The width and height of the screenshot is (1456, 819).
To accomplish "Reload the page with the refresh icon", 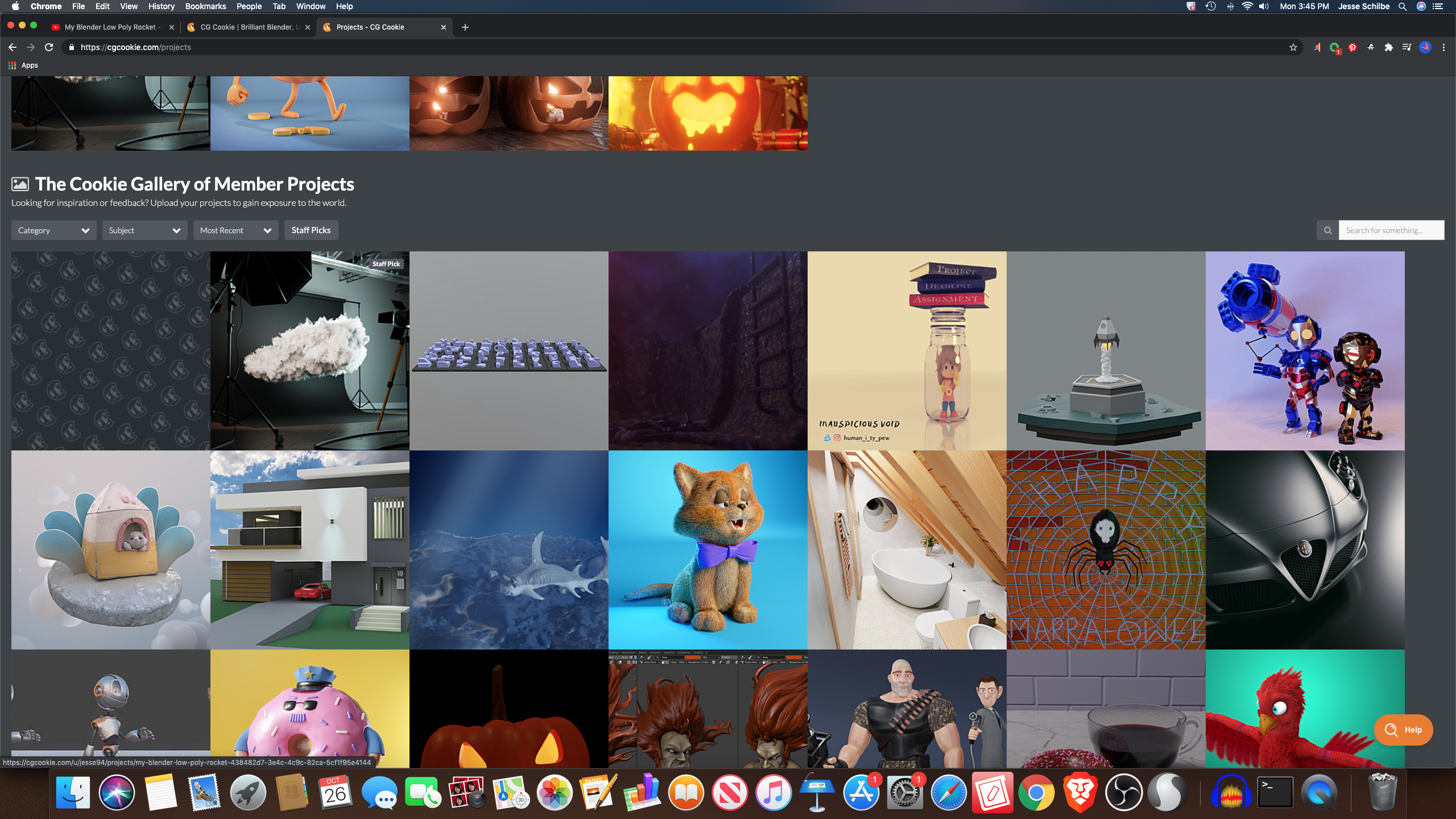I will pyautogui.click(x=49, y=47).
